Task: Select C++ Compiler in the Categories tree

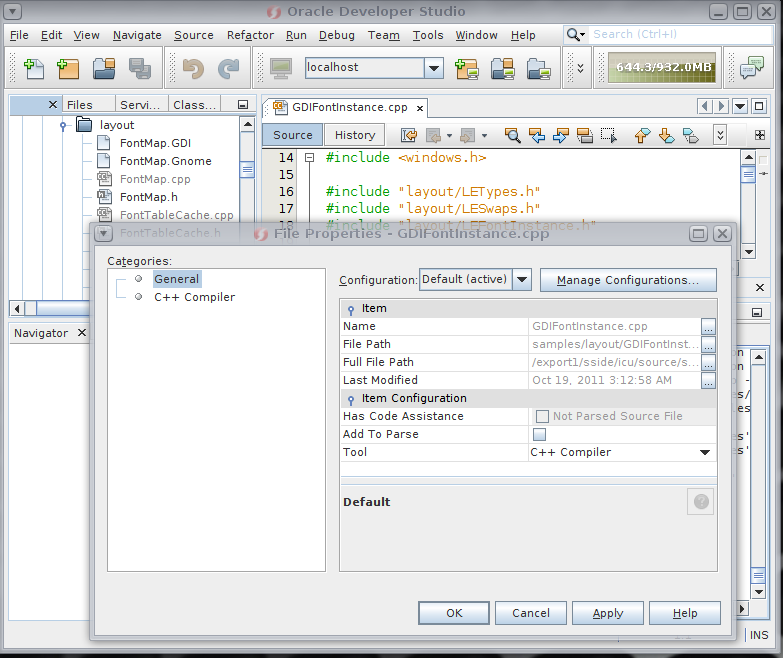Action: [194, 297]
